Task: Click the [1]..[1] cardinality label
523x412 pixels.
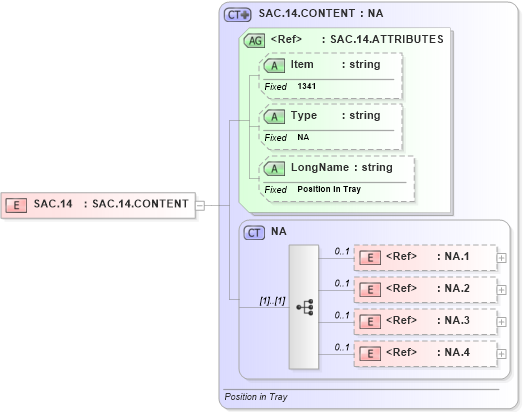Action: [x=272, y=301]
